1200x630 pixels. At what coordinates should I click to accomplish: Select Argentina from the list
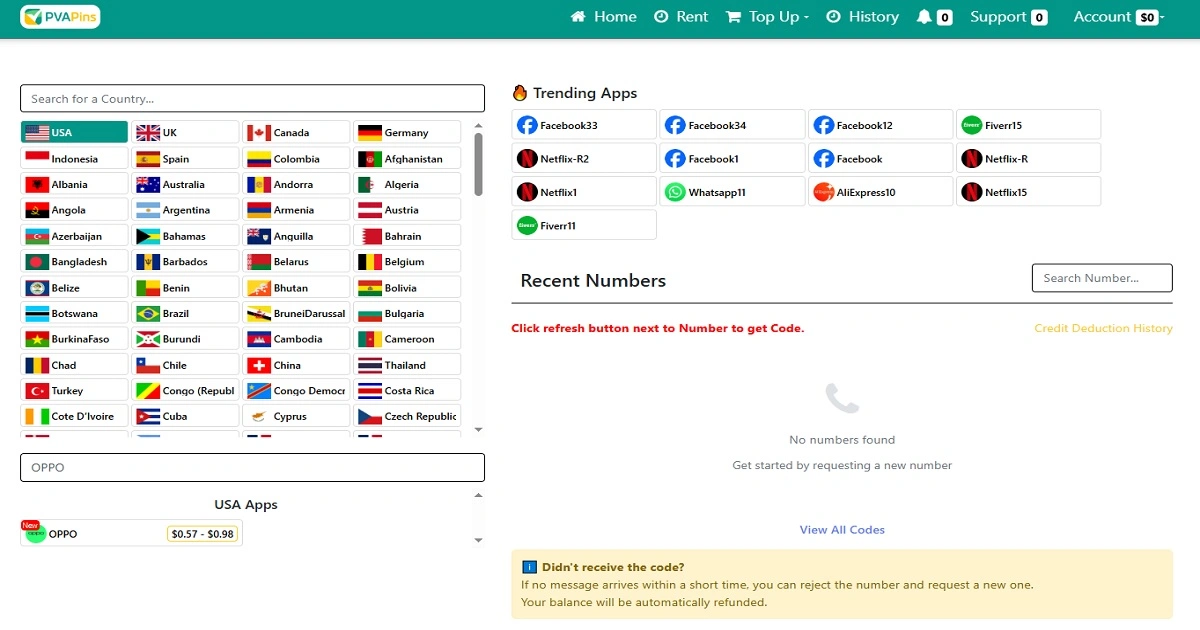186,210
